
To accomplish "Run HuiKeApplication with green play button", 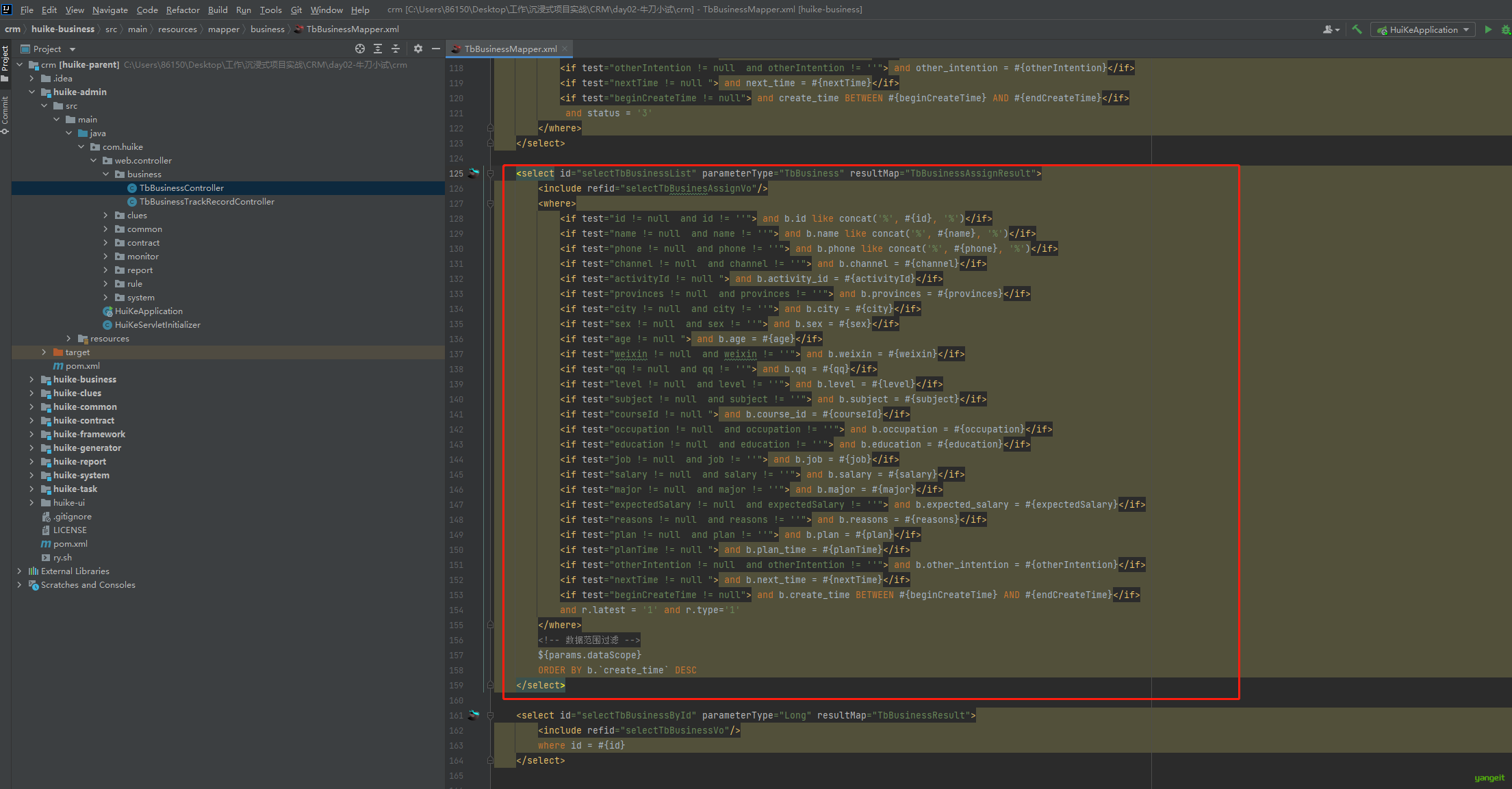I will [1488, 29].
